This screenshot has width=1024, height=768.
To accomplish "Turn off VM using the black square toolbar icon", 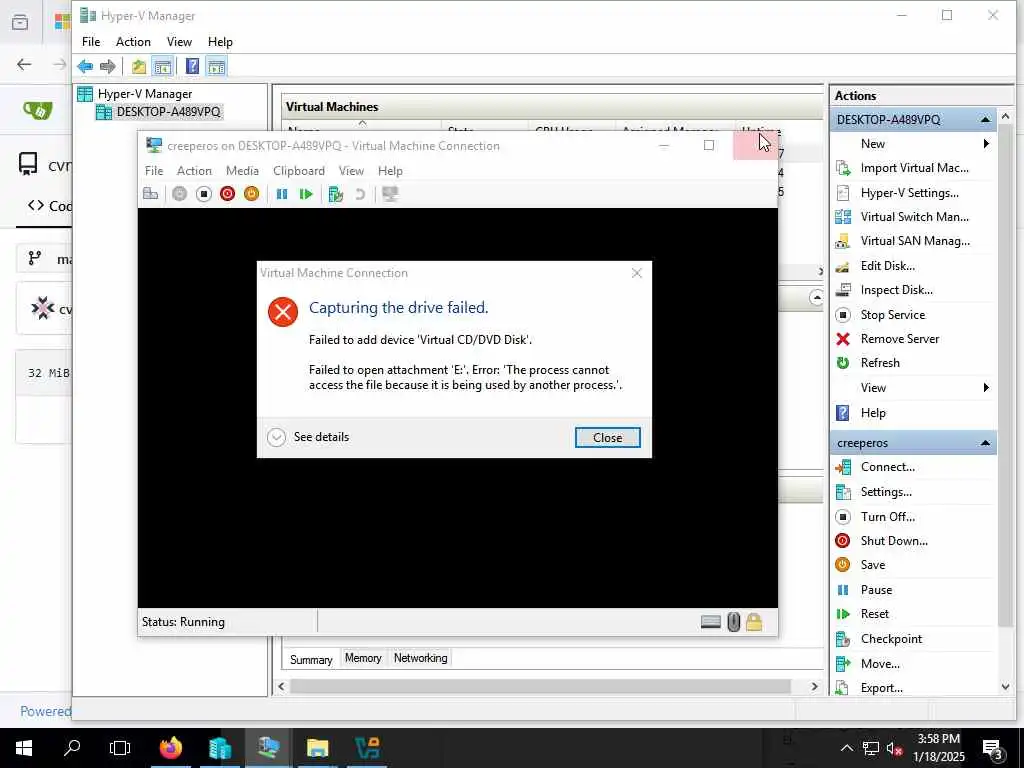I will click(204, 194).
